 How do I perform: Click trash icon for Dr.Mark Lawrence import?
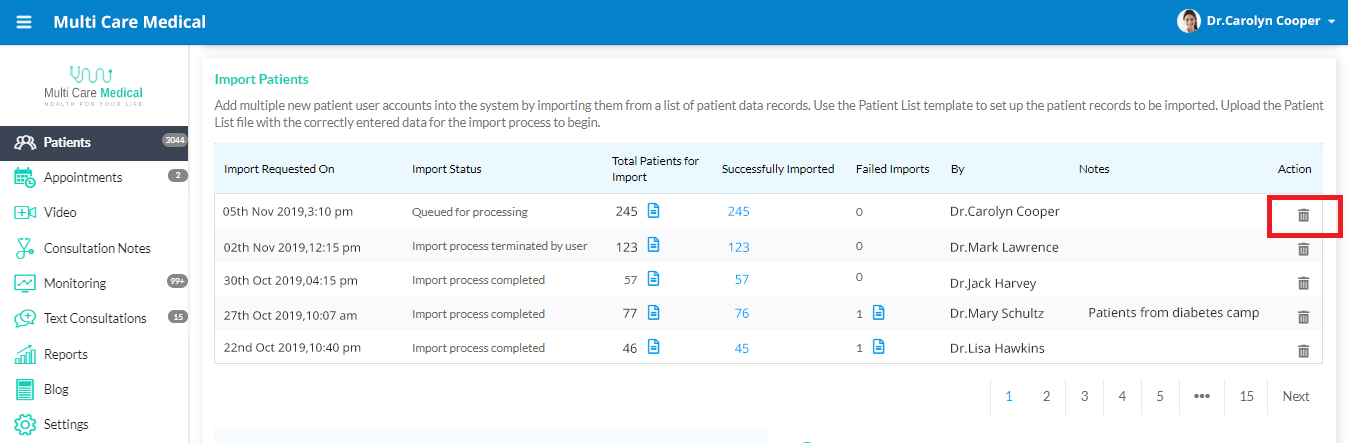[x=1303, y=249]
